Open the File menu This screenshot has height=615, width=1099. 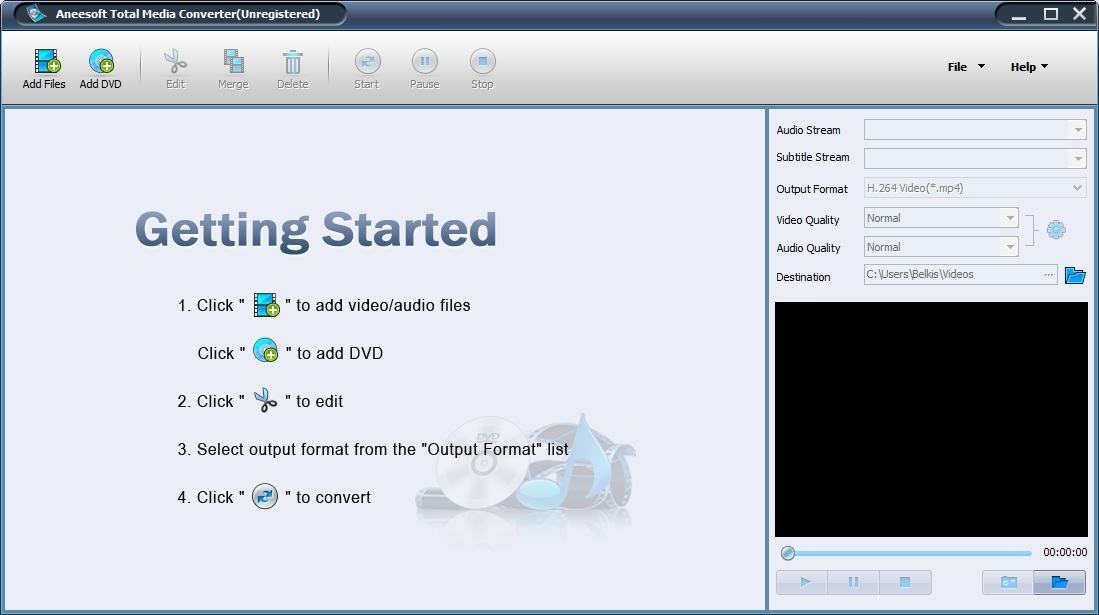pyautogui.click(x=962, y=67)
